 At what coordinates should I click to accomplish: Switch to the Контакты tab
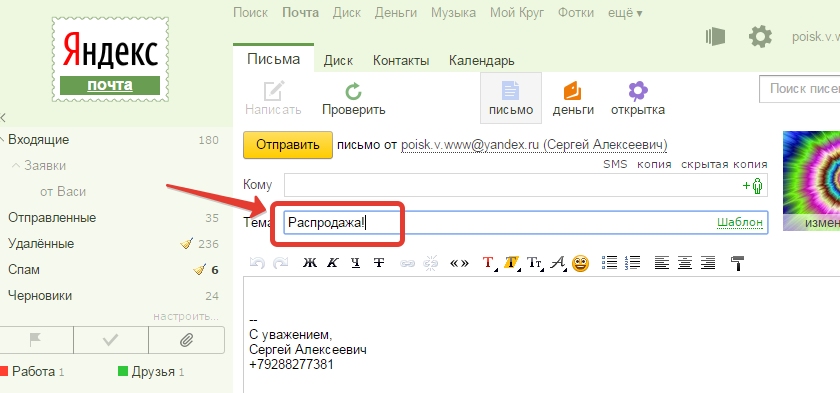[401, 61]
